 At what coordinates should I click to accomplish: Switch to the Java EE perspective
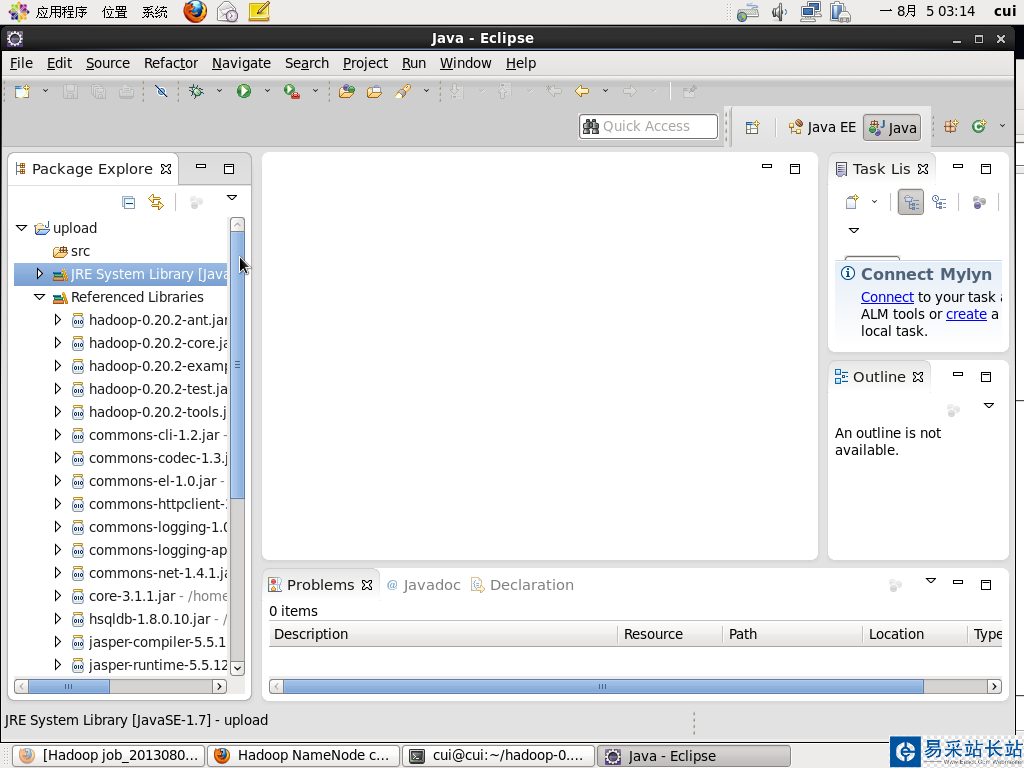click(x=822, y=127)
